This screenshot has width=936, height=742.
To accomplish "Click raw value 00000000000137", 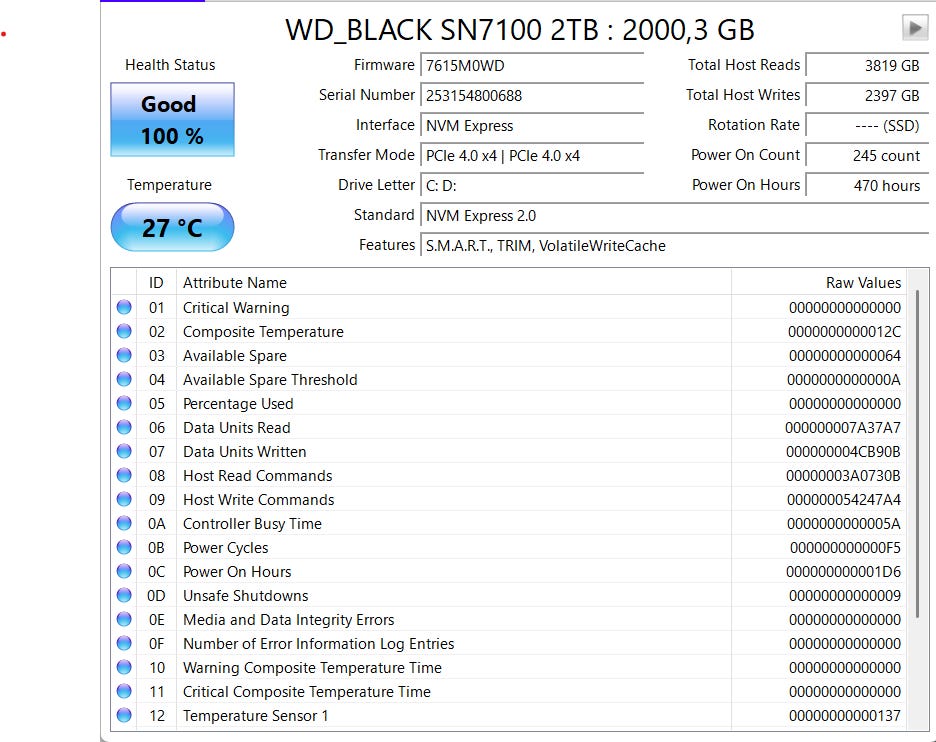I will point(845,715).
